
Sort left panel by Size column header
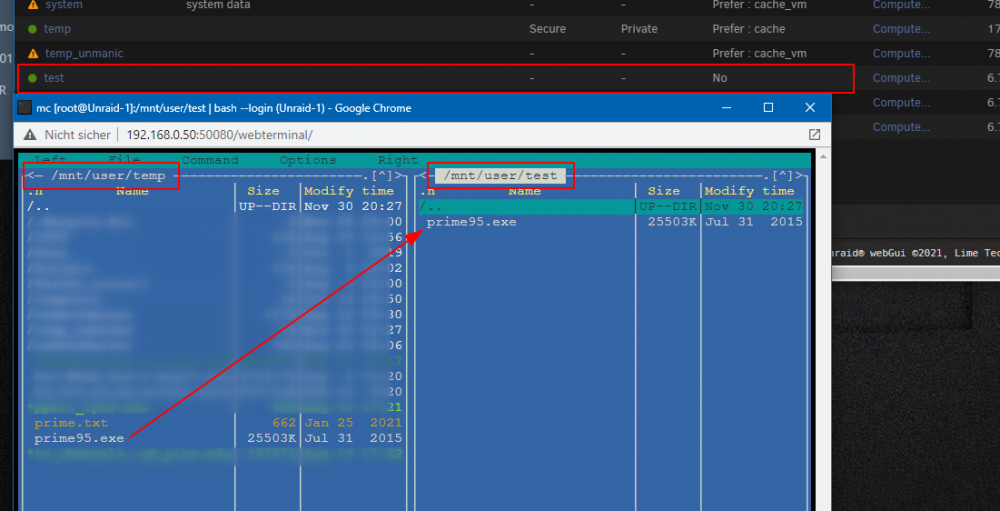(263, 191)
